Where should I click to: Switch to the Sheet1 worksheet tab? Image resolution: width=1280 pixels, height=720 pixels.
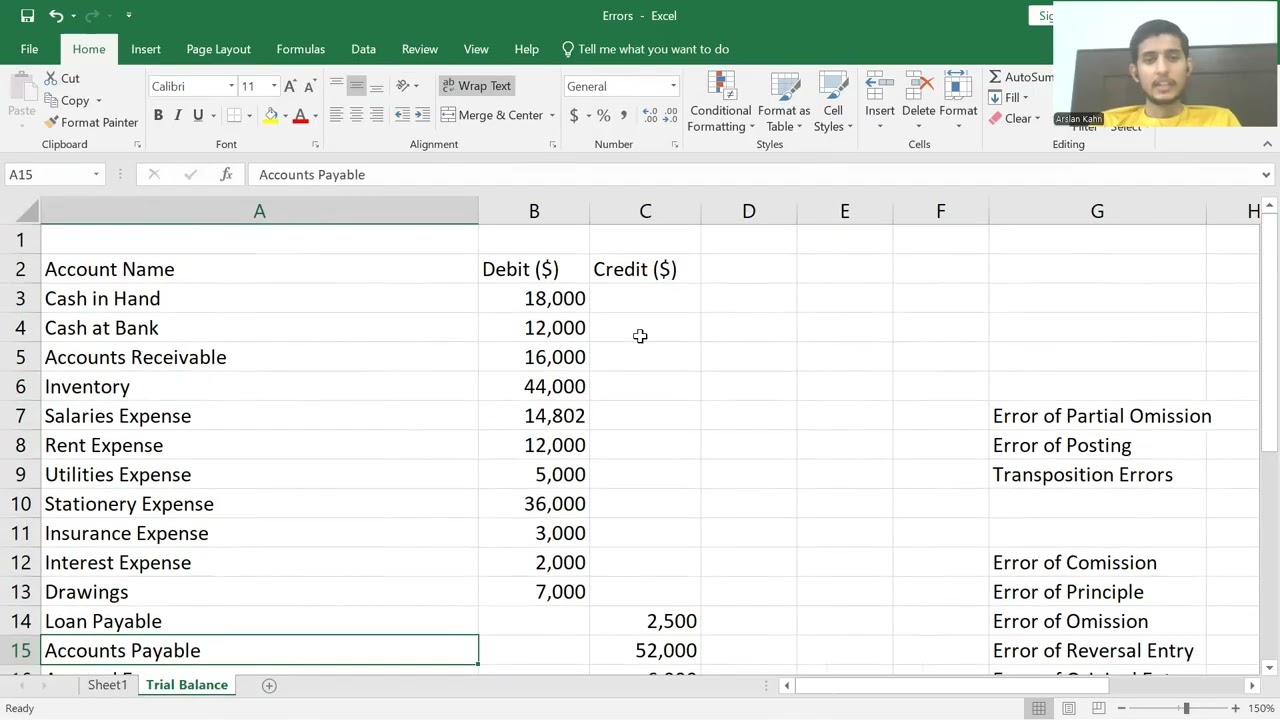point(107,685)
